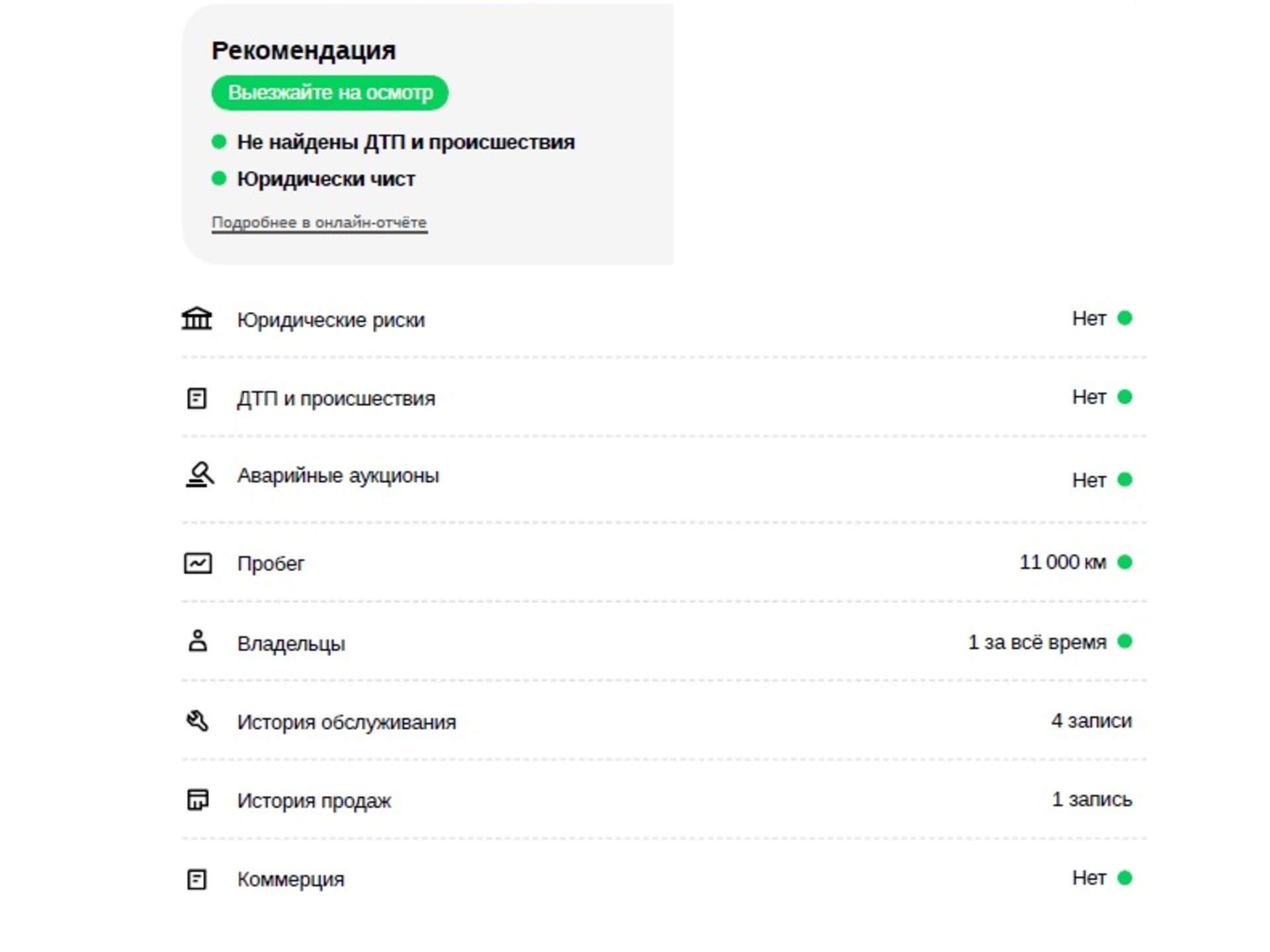Click the bank building icon for legal risks
This screenshot has width=1270, height=952.
pos(196,319)
